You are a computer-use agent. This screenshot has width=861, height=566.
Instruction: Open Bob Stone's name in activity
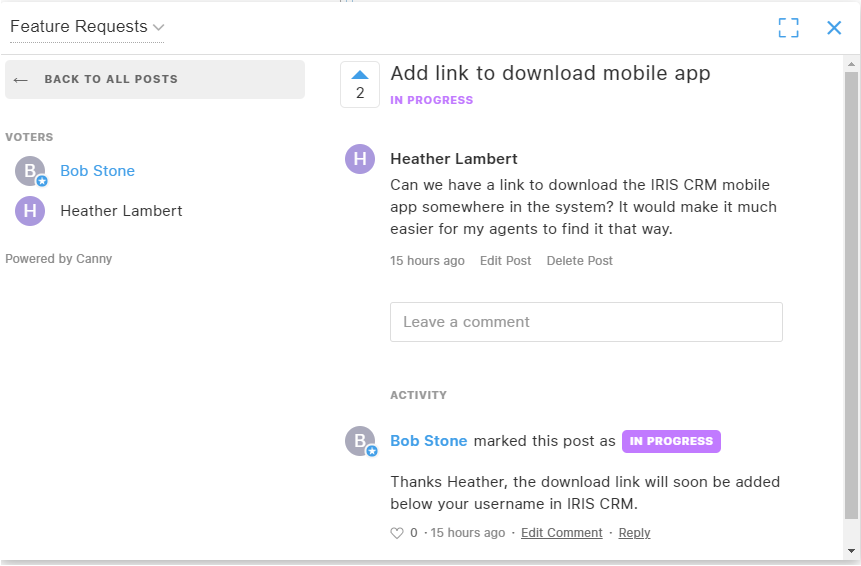pyautogui.click(x=428, y=441)
